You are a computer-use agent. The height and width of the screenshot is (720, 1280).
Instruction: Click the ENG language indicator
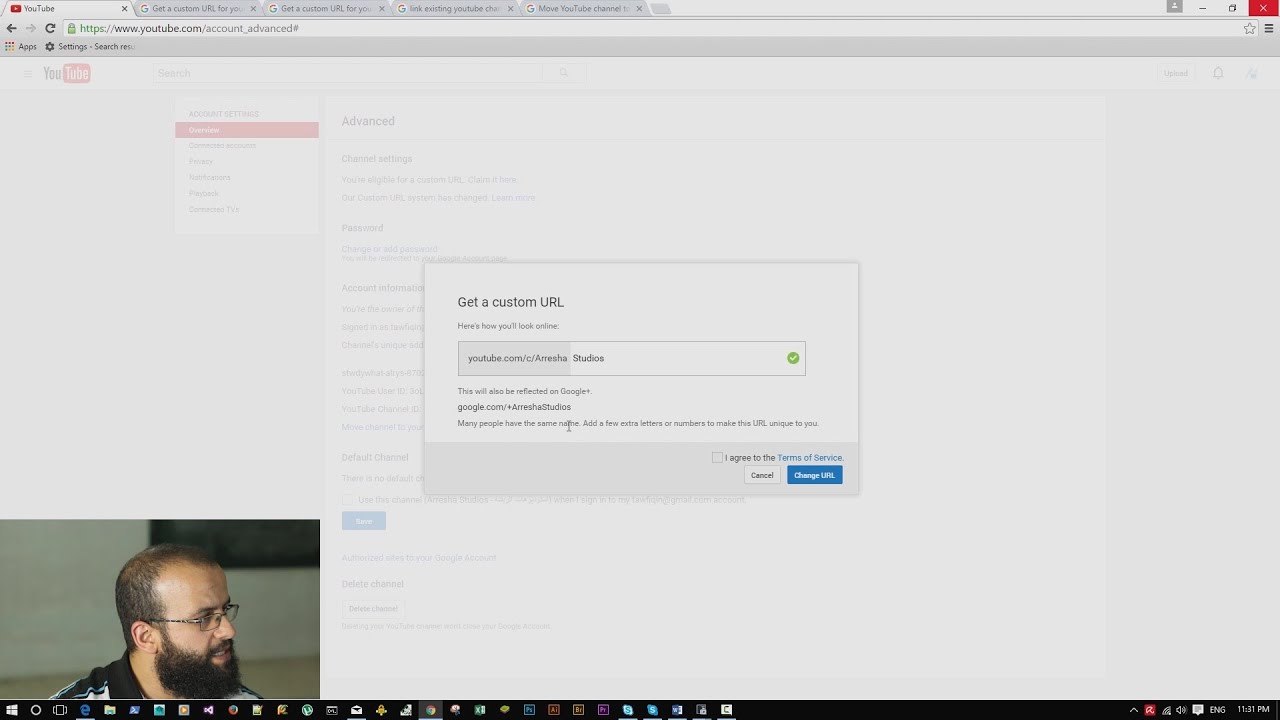[1218, 710]
